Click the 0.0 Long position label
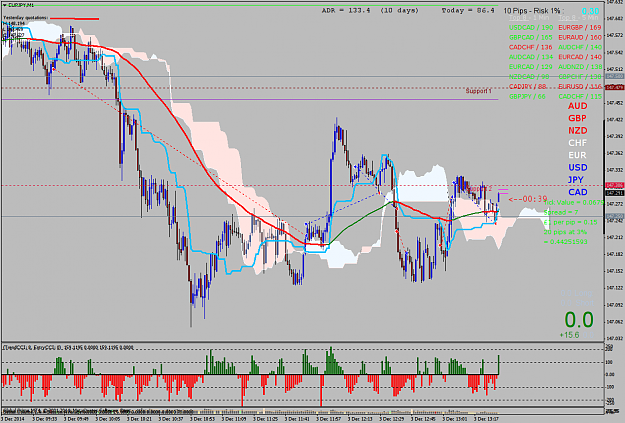The height and width of the screenshot is (423, 625). 577,293
